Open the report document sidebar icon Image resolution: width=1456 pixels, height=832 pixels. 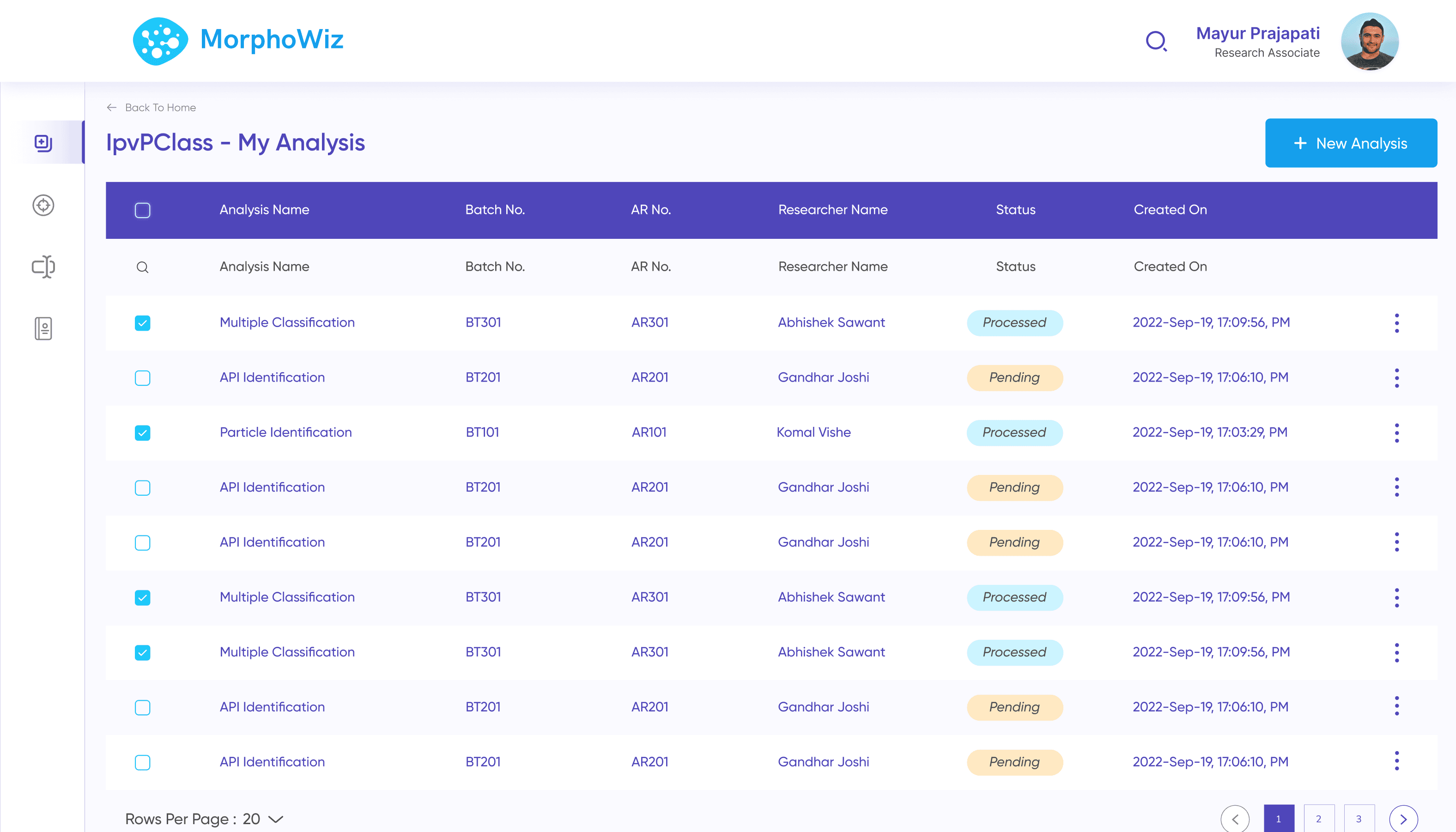pos(43,328)
